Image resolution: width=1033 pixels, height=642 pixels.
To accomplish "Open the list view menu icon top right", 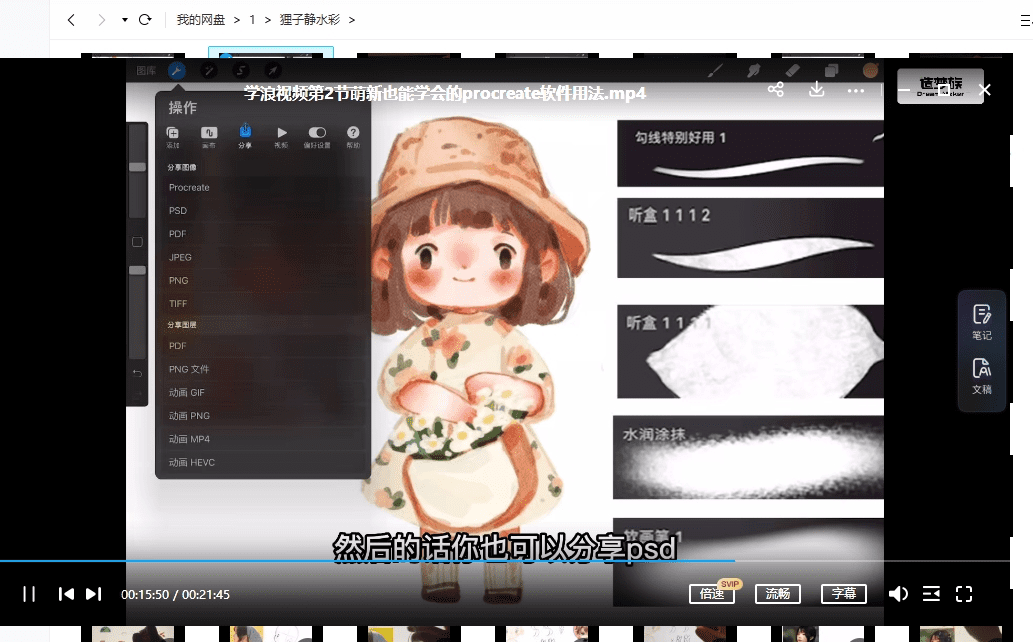I will 1025,20.
